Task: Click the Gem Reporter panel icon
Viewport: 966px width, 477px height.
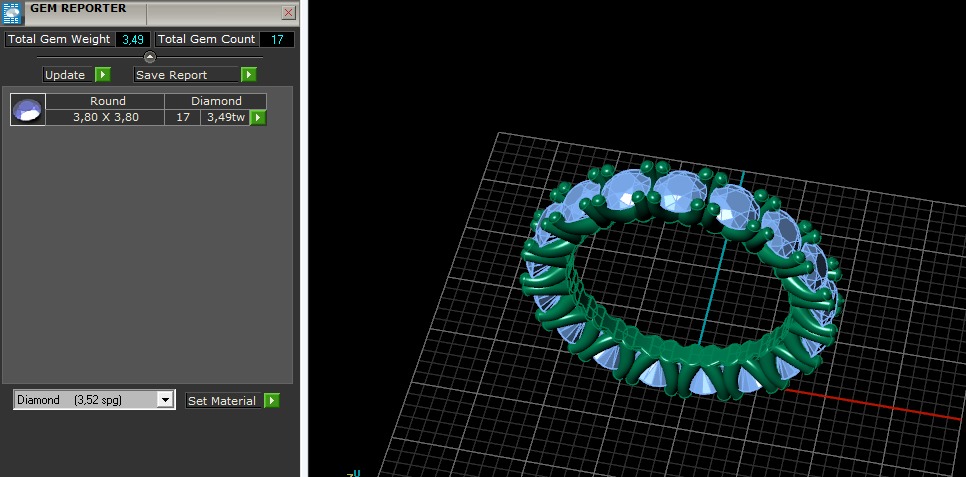Action: [12, 12]
